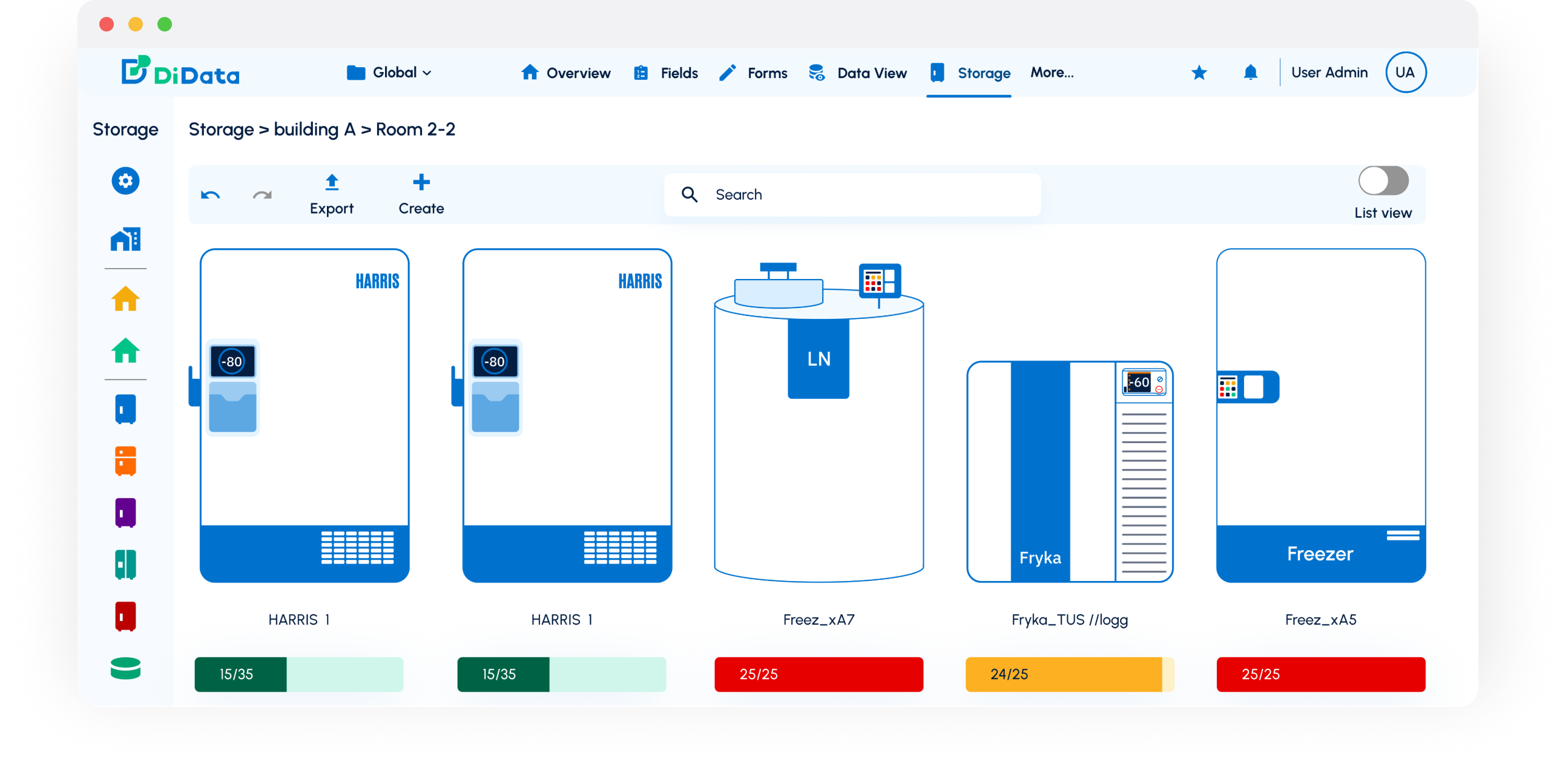Click Fryka_TUS 24/25 capacity bar
This screenshot has height=771, width=1568.
pos(1069,674)
